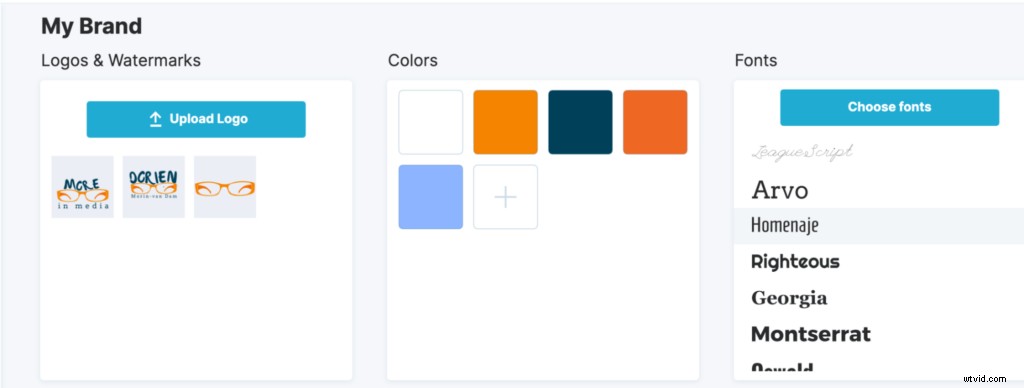Select the Montserrat font
The image size is (1024, 388).
coord(810,334)
